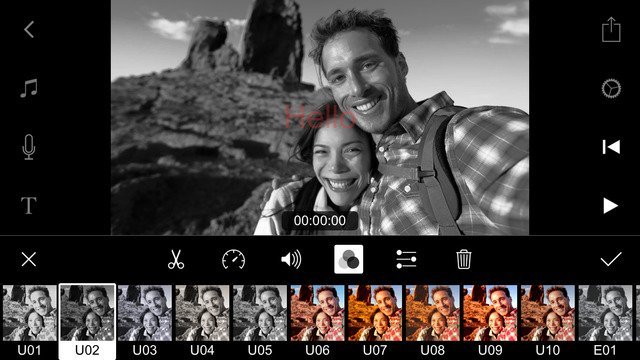Open the adjustment sliders icon
The image size is (640, 360).
coord(406,259)
